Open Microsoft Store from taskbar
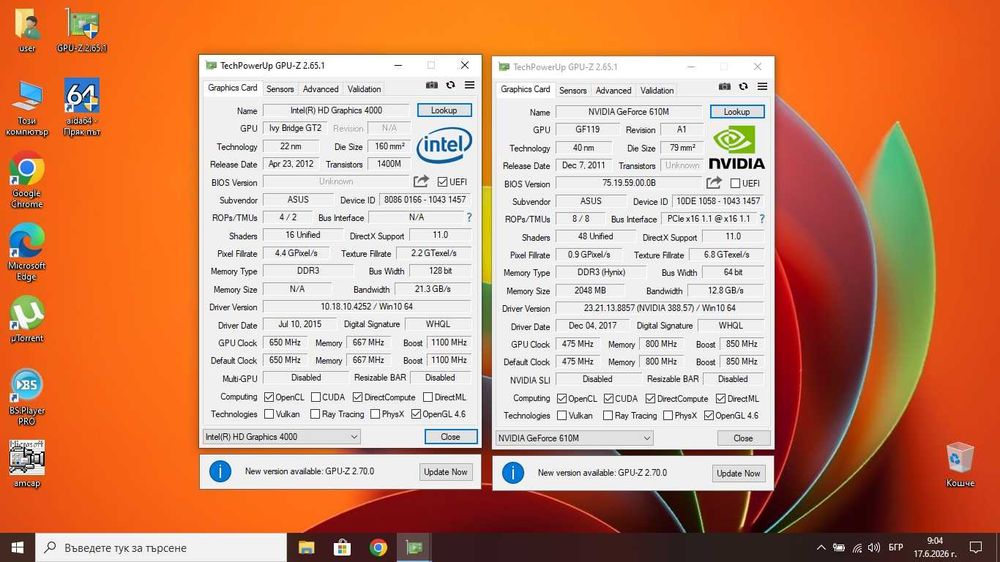 pyautogui.click(x=342, y=547)
